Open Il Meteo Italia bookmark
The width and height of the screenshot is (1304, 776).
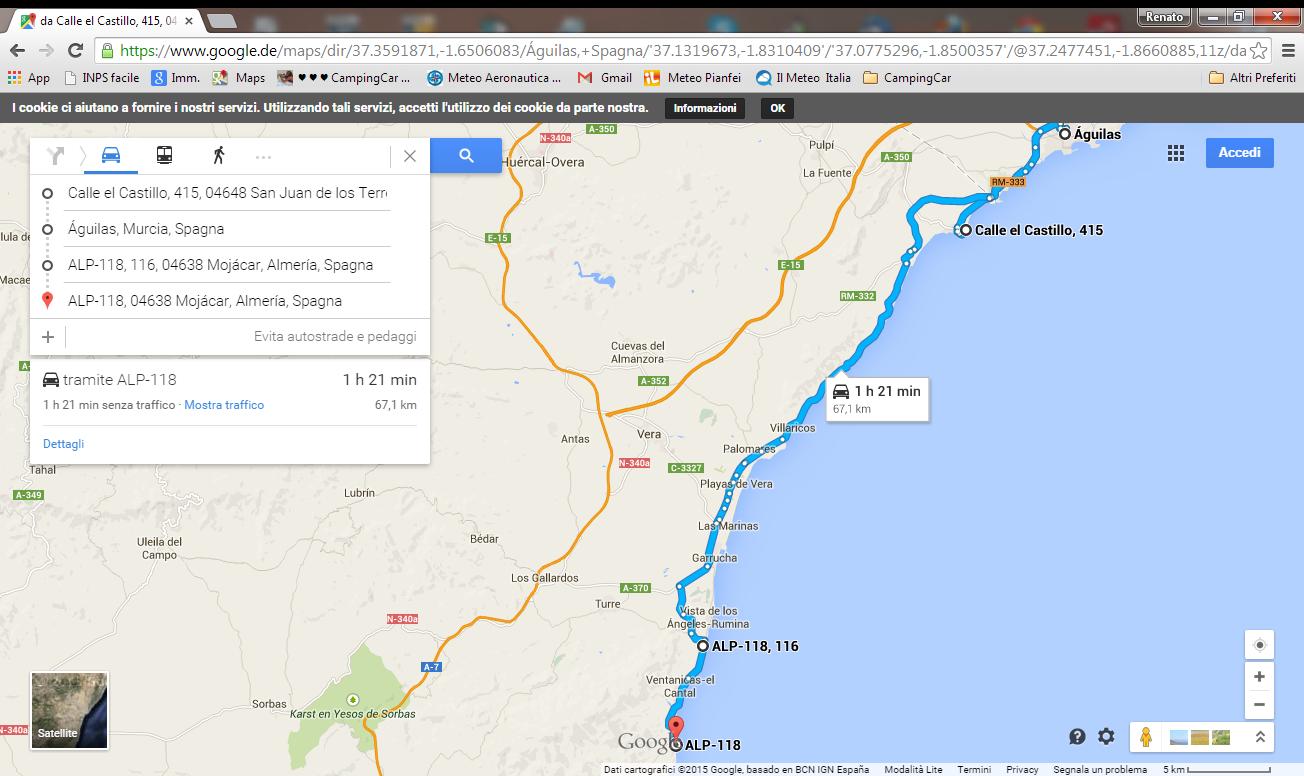(x=804, y=77)
